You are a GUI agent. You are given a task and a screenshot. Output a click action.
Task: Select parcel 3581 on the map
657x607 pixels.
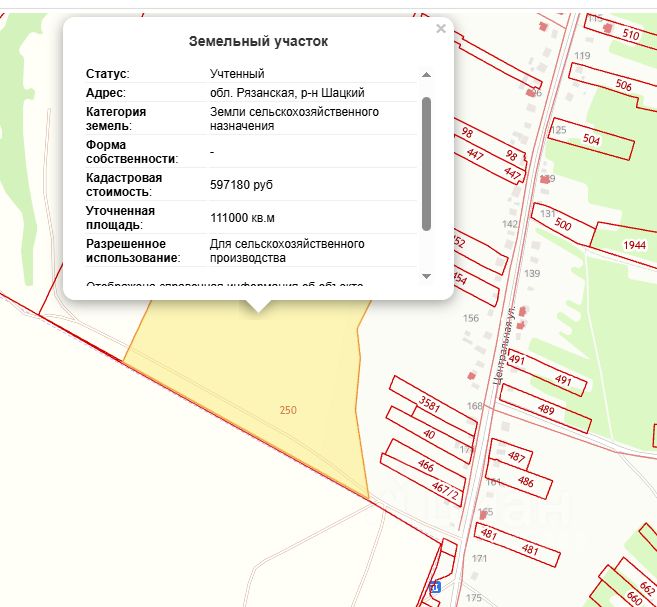click(x=429, y=404)
